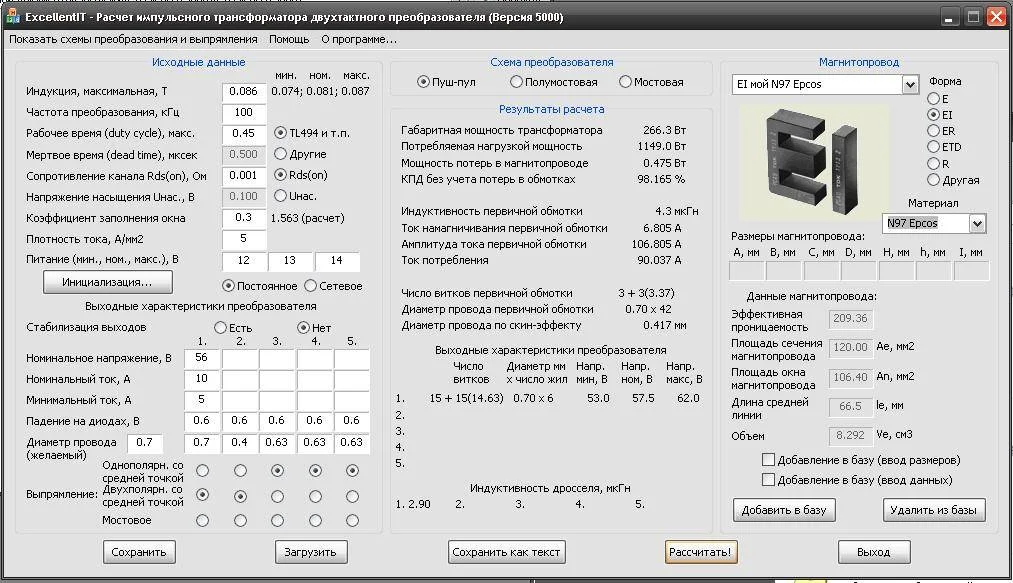The width and height of the screenshot is (1013, 583).
Task: Select core shape 'ER'
Action: pyautogui.click(x=933, y=131)
